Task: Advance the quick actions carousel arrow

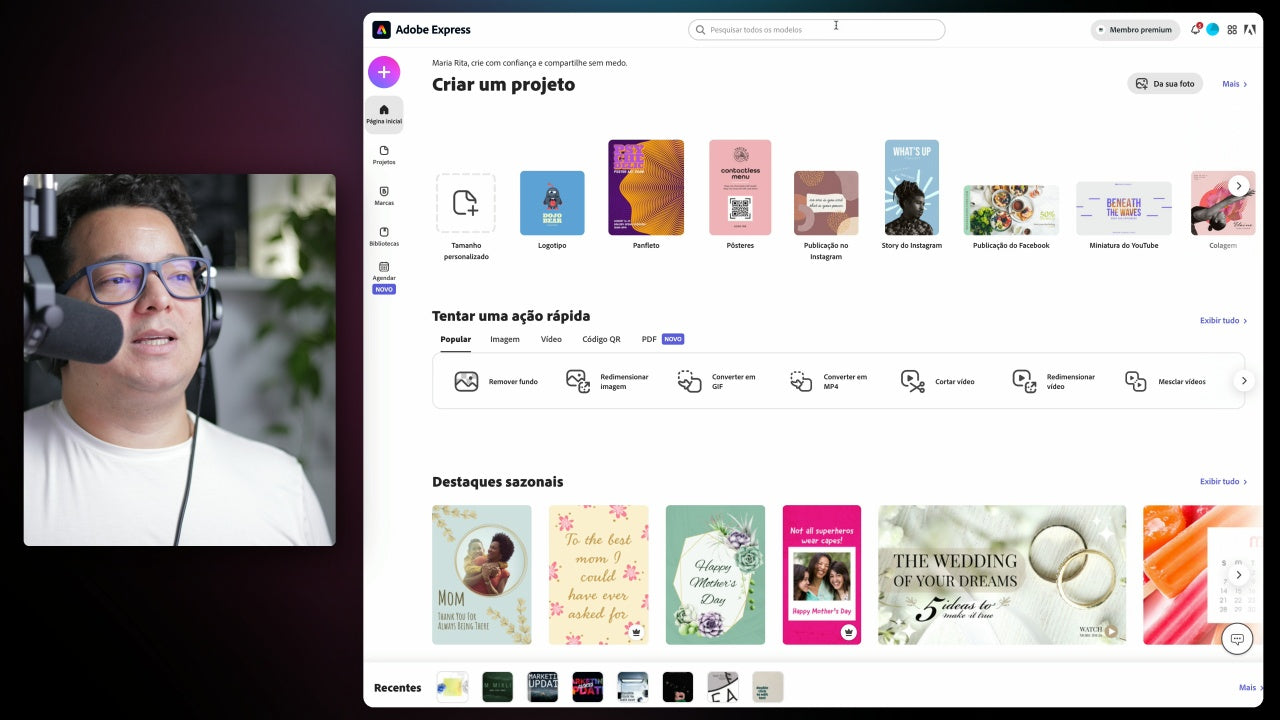Action: [1243, 380]
